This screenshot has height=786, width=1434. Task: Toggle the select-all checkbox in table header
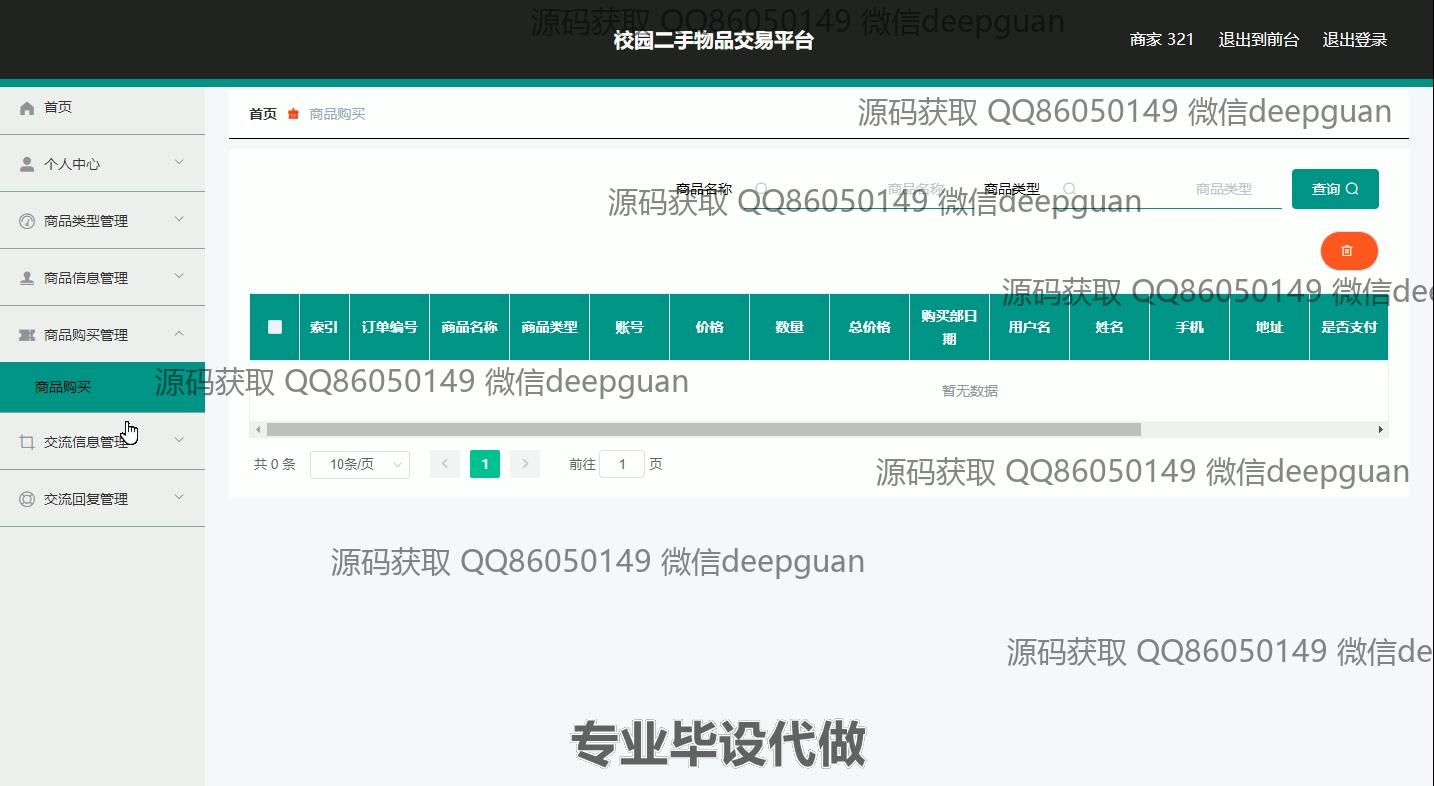point(275,327)
